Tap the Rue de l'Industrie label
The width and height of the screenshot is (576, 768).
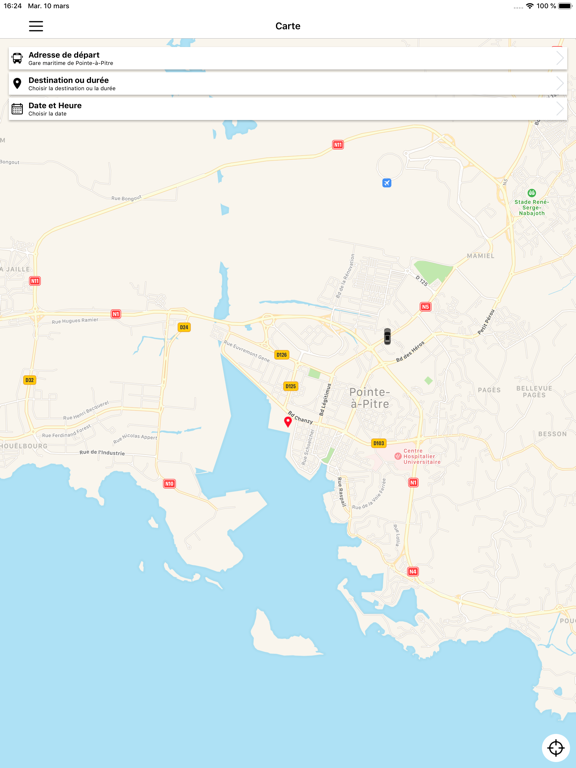tap(102, 453)
